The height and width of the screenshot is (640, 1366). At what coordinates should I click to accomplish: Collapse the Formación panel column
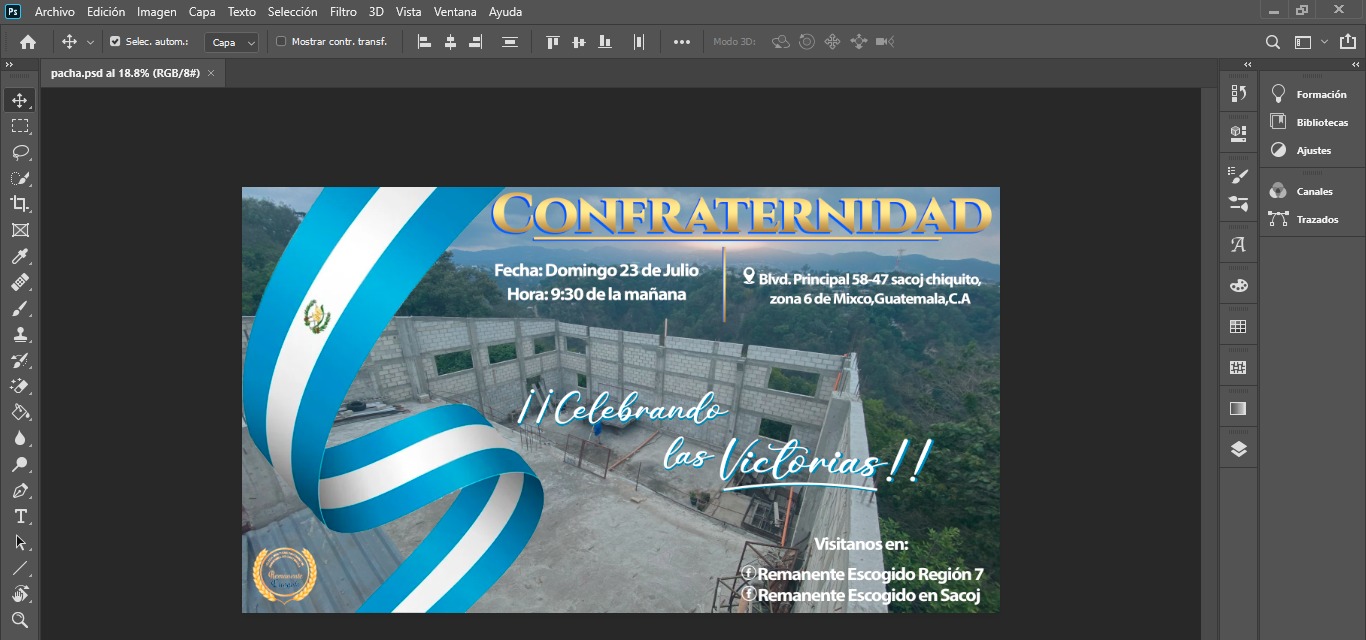point(1355,64)
